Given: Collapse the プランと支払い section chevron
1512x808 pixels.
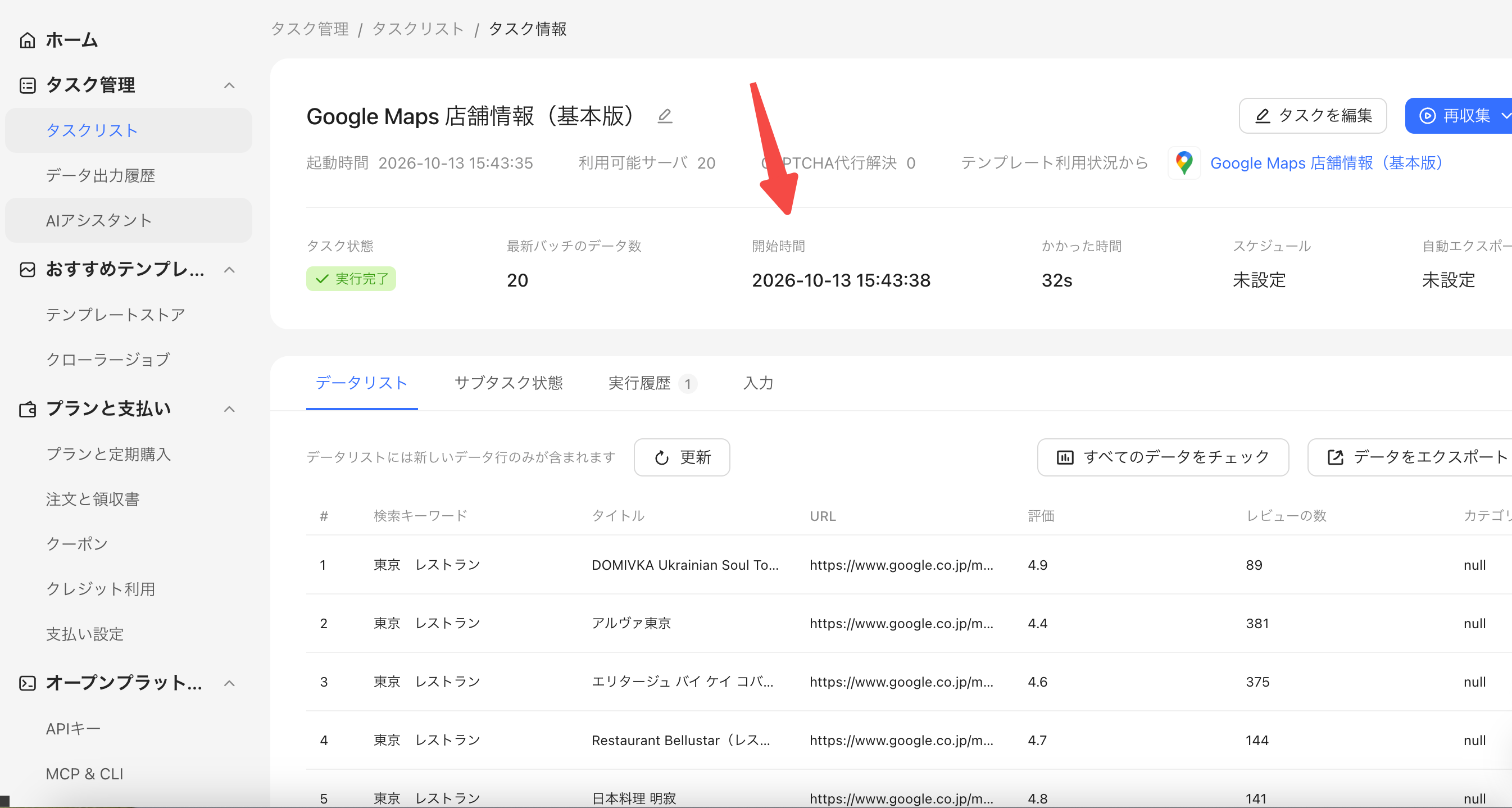Looking at the screenshot, I should (229, 409).
